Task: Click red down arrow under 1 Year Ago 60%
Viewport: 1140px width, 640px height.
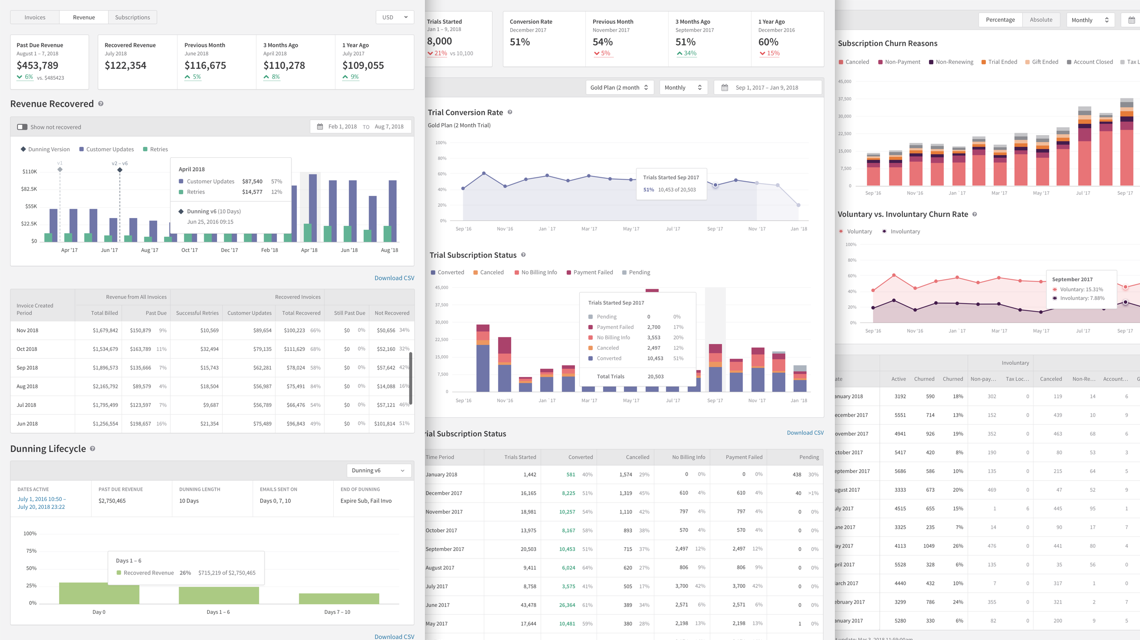Action: click(762, 53)
